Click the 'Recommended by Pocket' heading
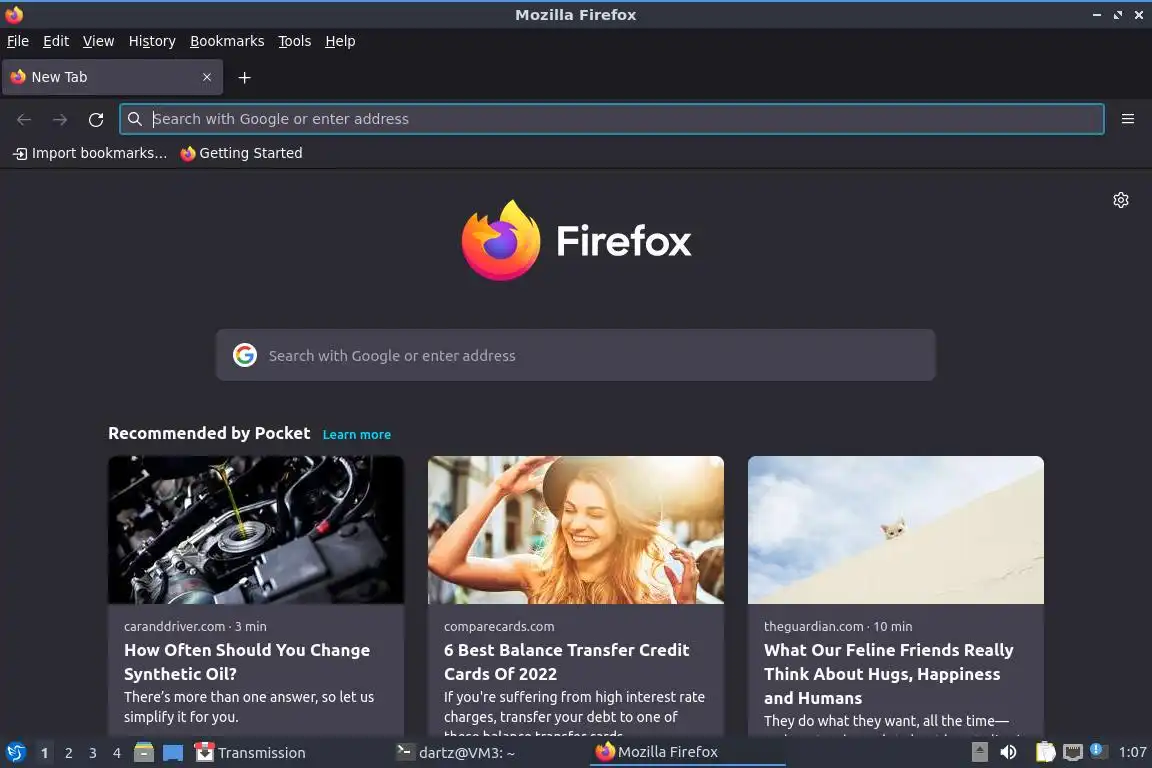 click(x=209, y=434)
